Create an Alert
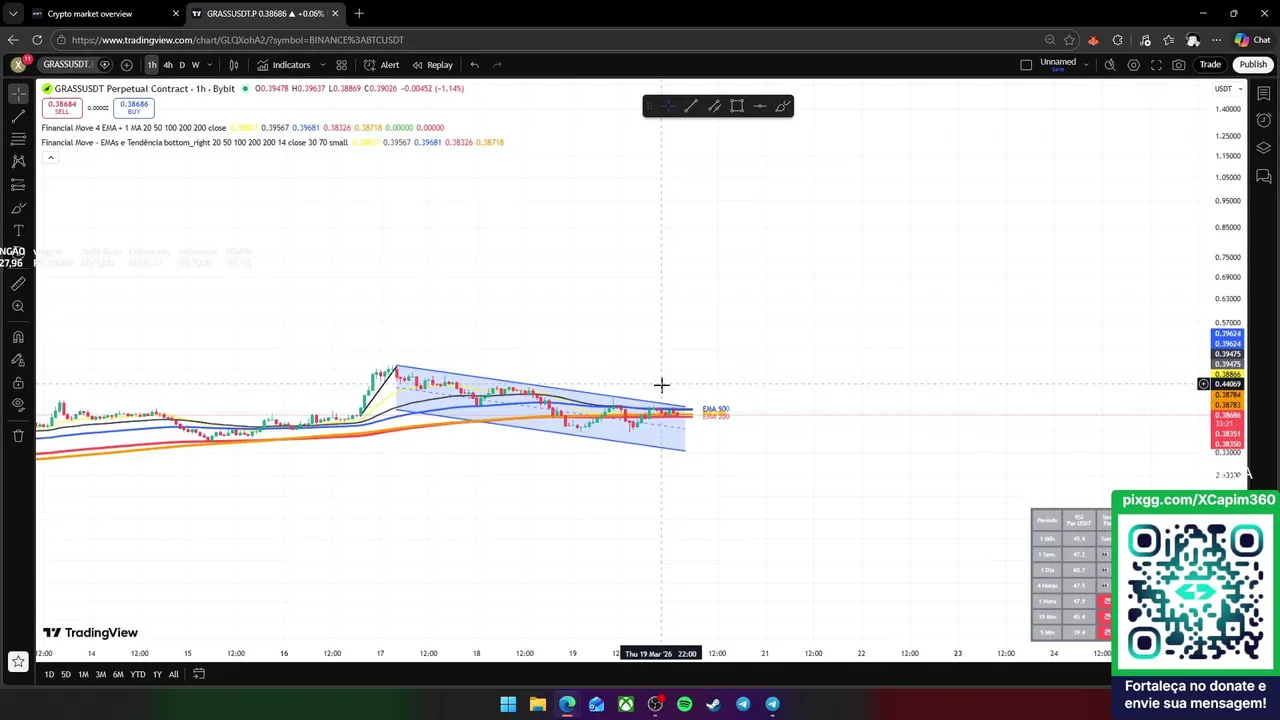 click(382, 65)
